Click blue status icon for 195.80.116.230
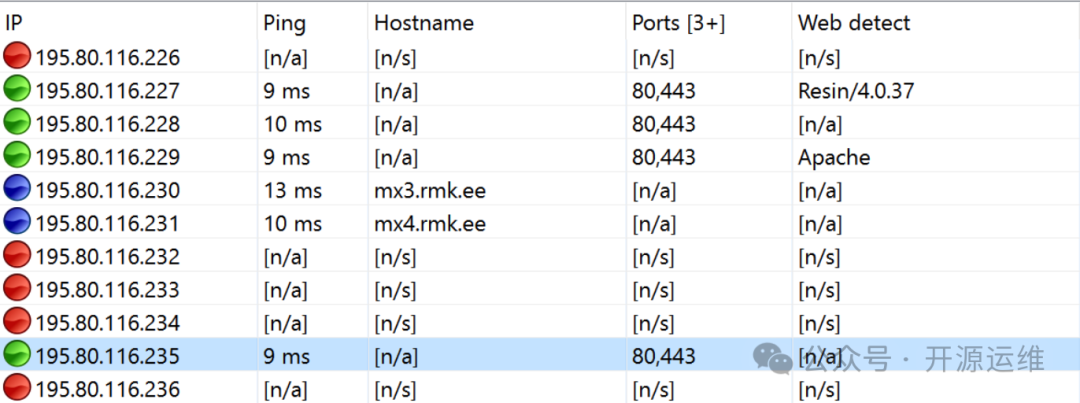This screenshot has width=1080, height=403. (x=18, y=190)
